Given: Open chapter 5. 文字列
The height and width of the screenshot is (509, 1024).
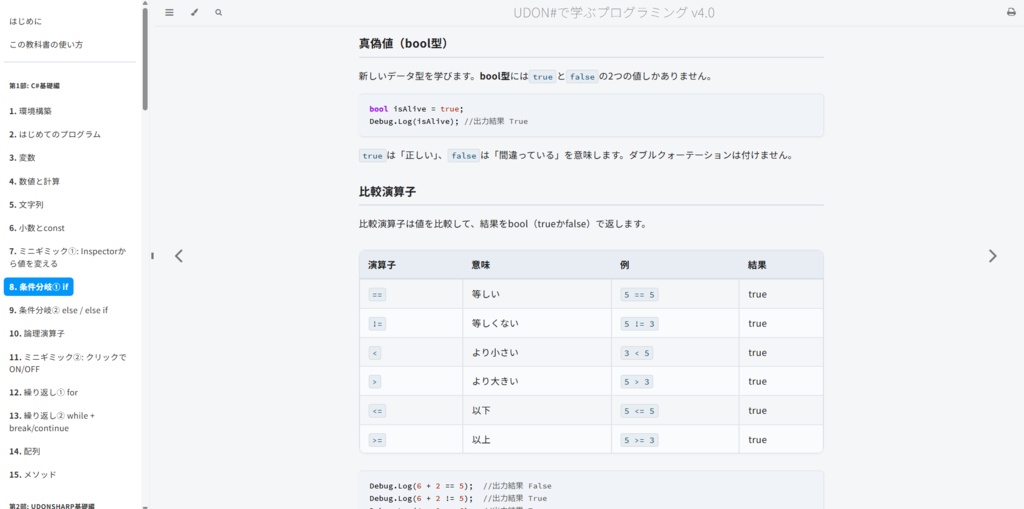Looking at the screenshot, I should tap(26, 205).
